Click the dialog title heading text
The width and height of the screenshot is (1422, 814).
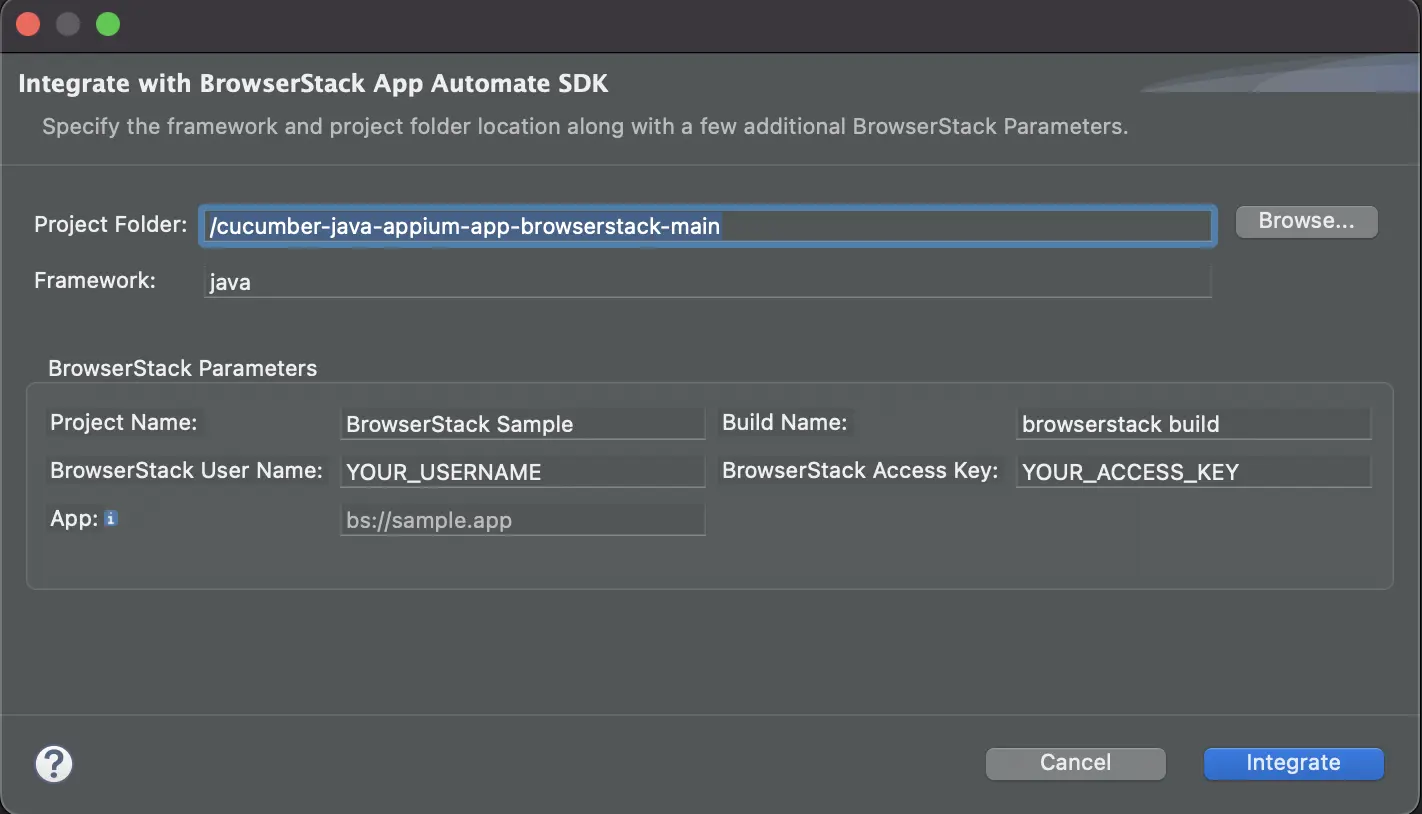(x=313, y=83)
